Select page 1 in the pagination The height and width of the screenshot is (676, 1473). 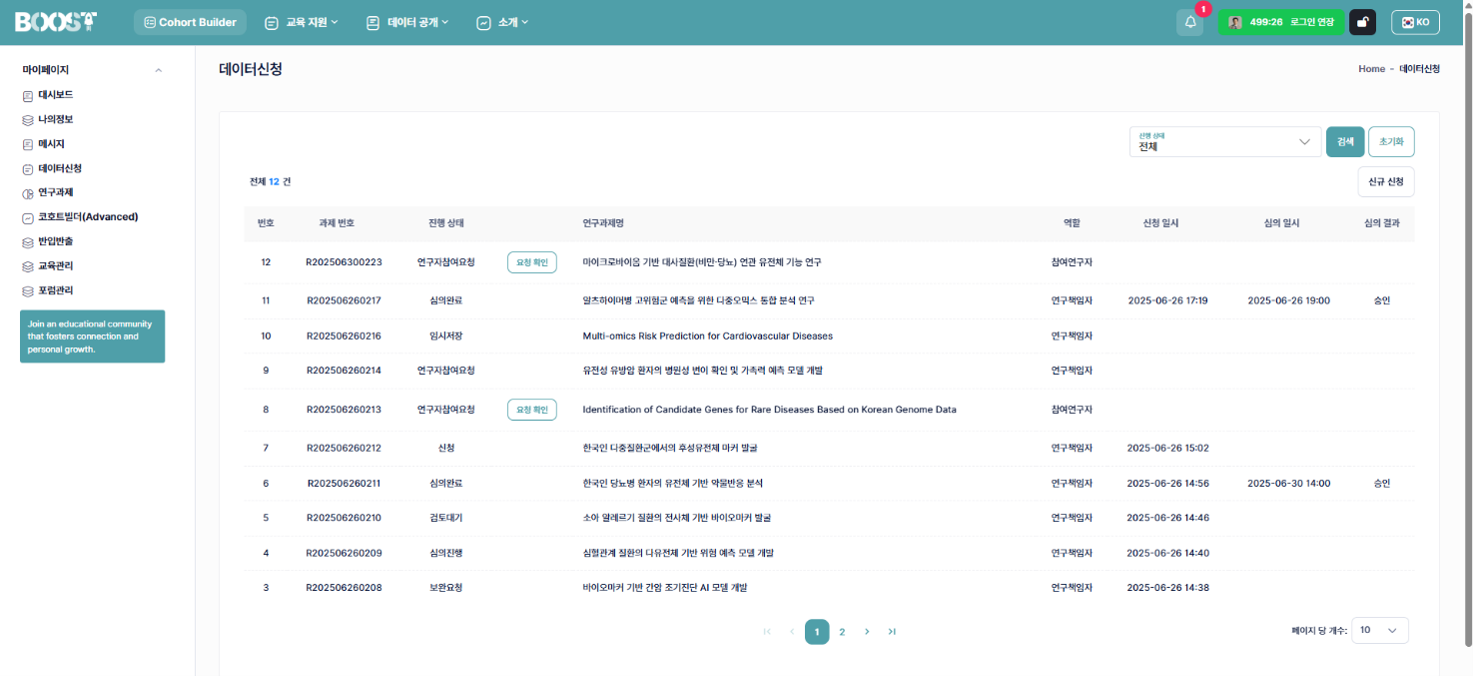tap(817, 632)
